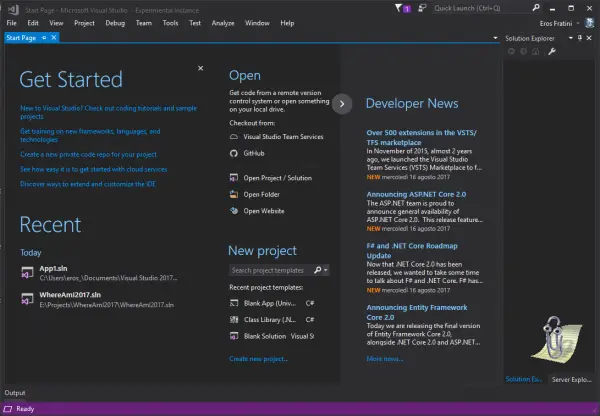
Task: Open the File menu
Action: pos(11,23)
